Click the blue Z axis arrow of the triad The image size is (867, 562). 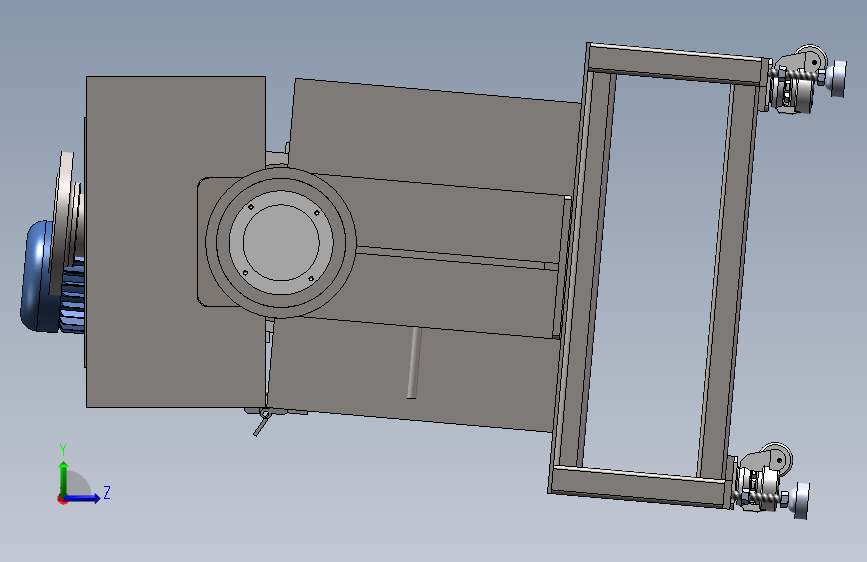[x=83, y=498]
